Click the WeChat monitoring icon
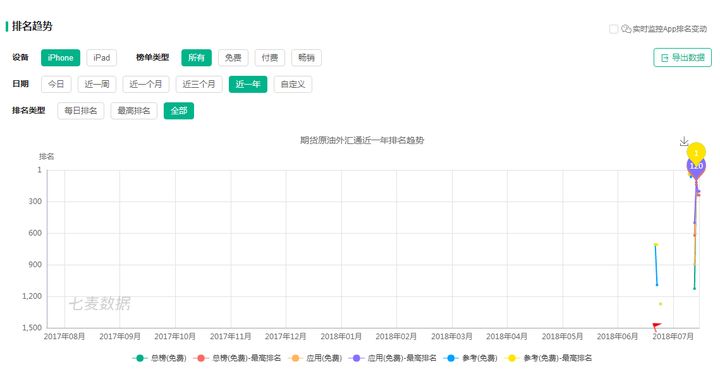The width and height of the screenshot is (720, 379). (x=626, y=29)
